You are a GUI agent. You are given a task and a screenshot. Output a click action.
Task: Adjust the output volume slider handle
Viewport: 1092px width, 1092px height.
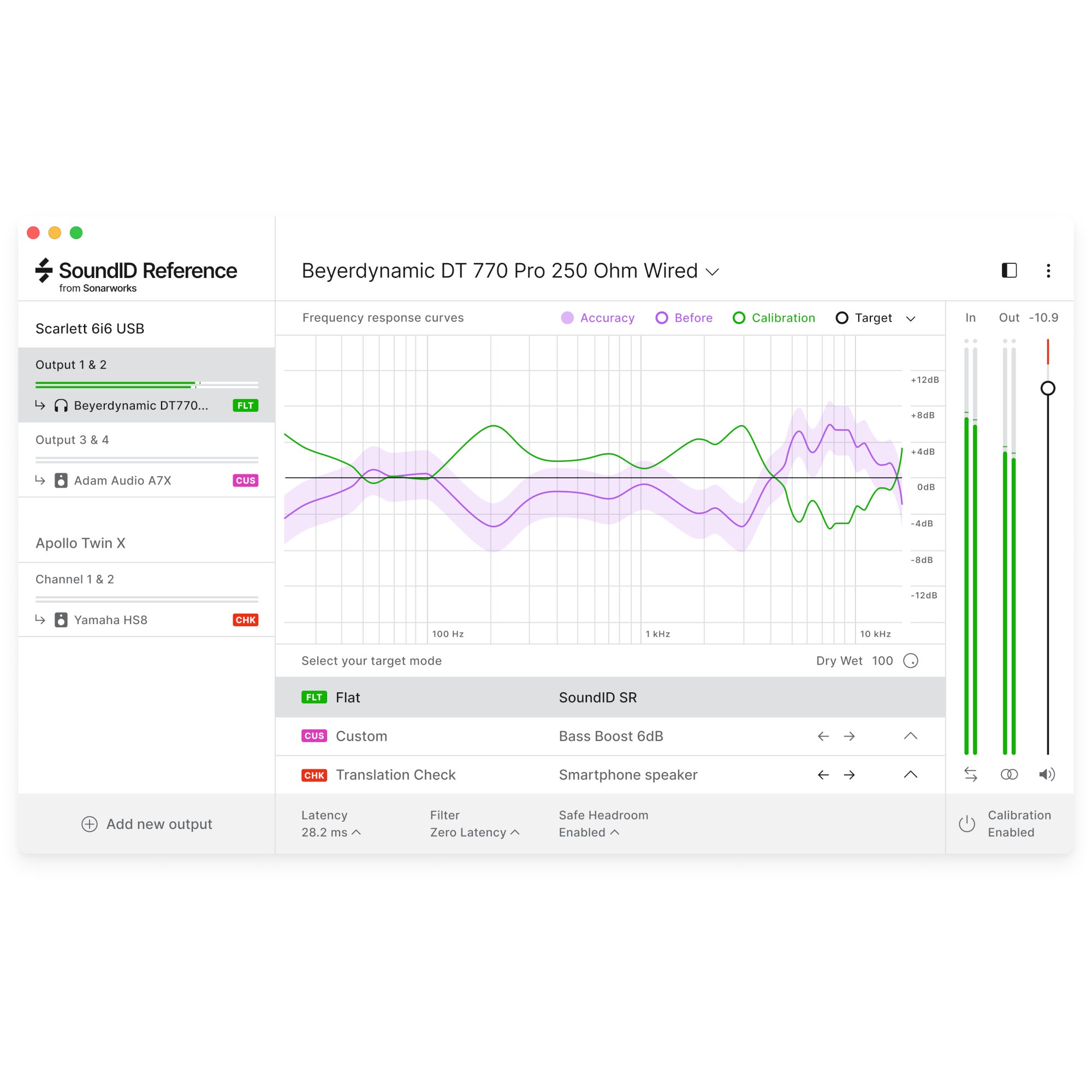[x=1048, y=388]
